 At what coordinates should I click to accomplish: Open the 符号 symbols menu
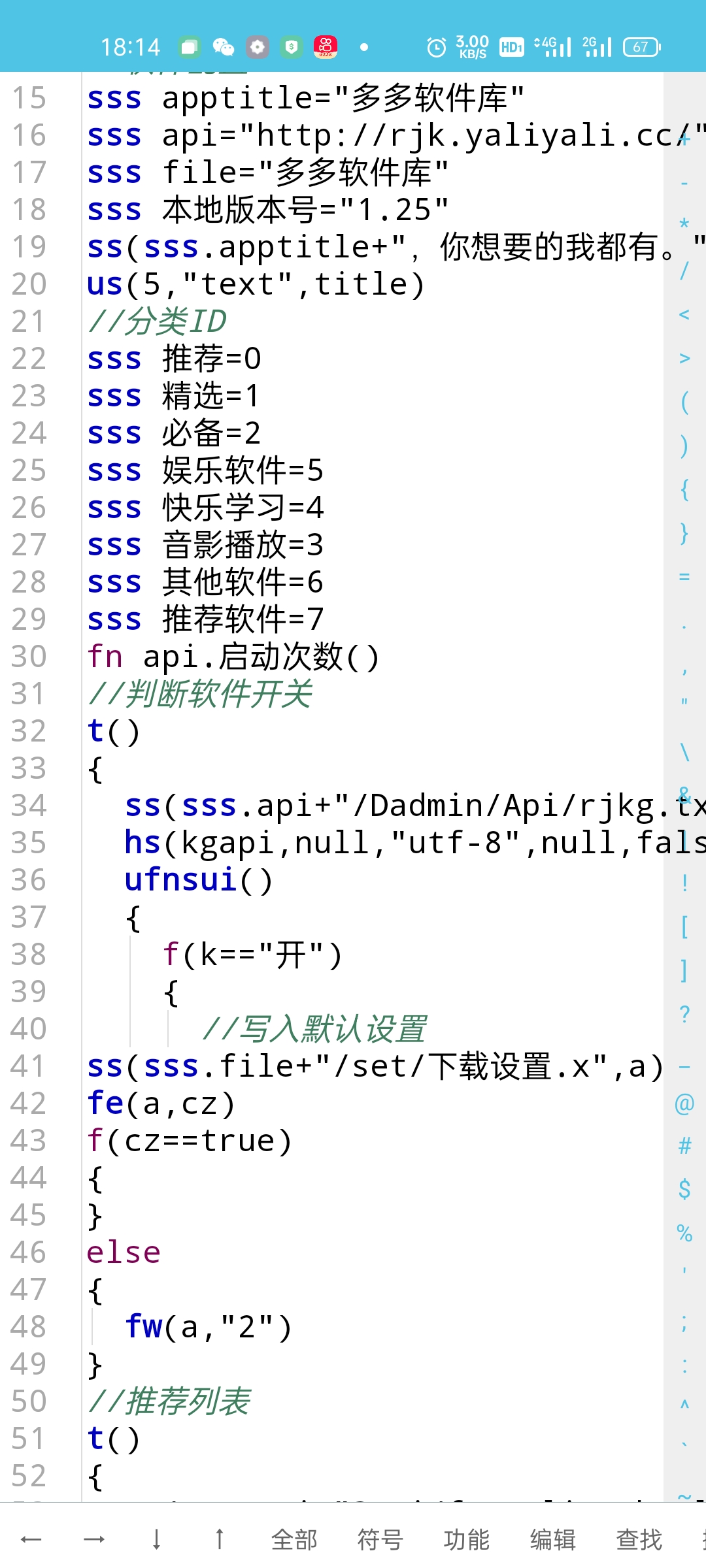click(380, 1539)
